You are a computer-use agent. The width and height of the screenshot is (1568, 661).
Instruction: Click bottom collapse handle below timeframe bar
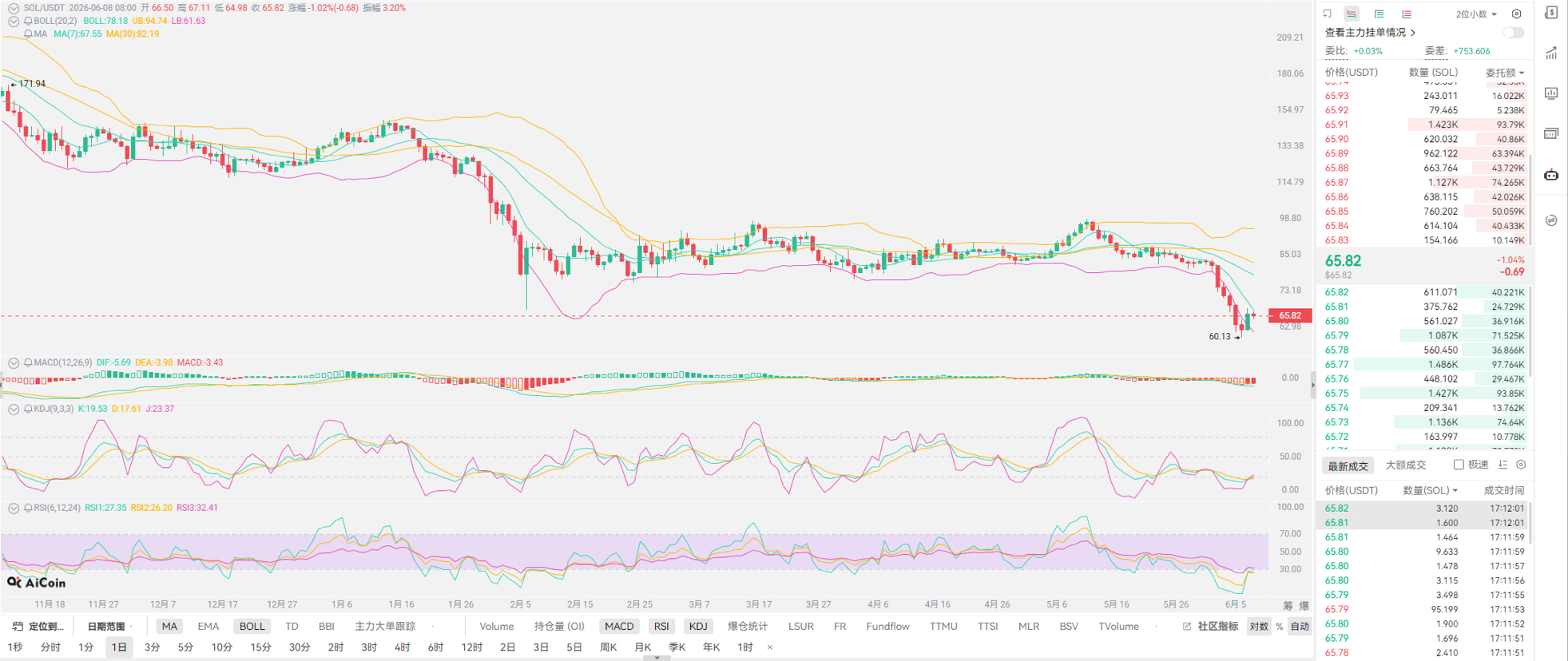point(657,658)
